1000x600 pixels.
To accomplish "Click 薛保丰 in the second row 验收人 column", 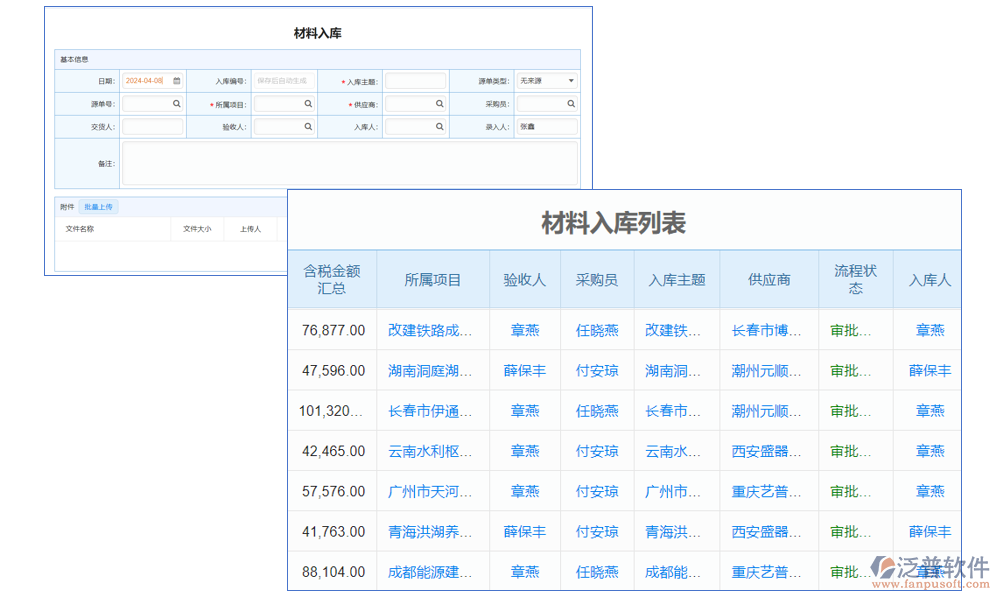I will coord(524,370).
